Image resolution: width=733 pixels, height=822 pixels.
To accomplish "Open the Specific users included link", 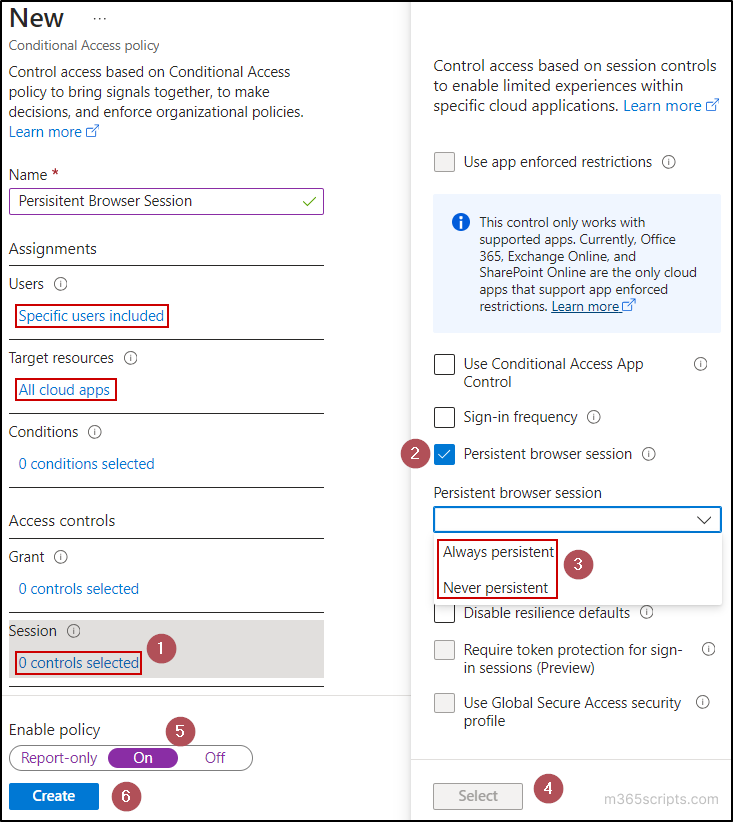I will click(x=91, y=316).
